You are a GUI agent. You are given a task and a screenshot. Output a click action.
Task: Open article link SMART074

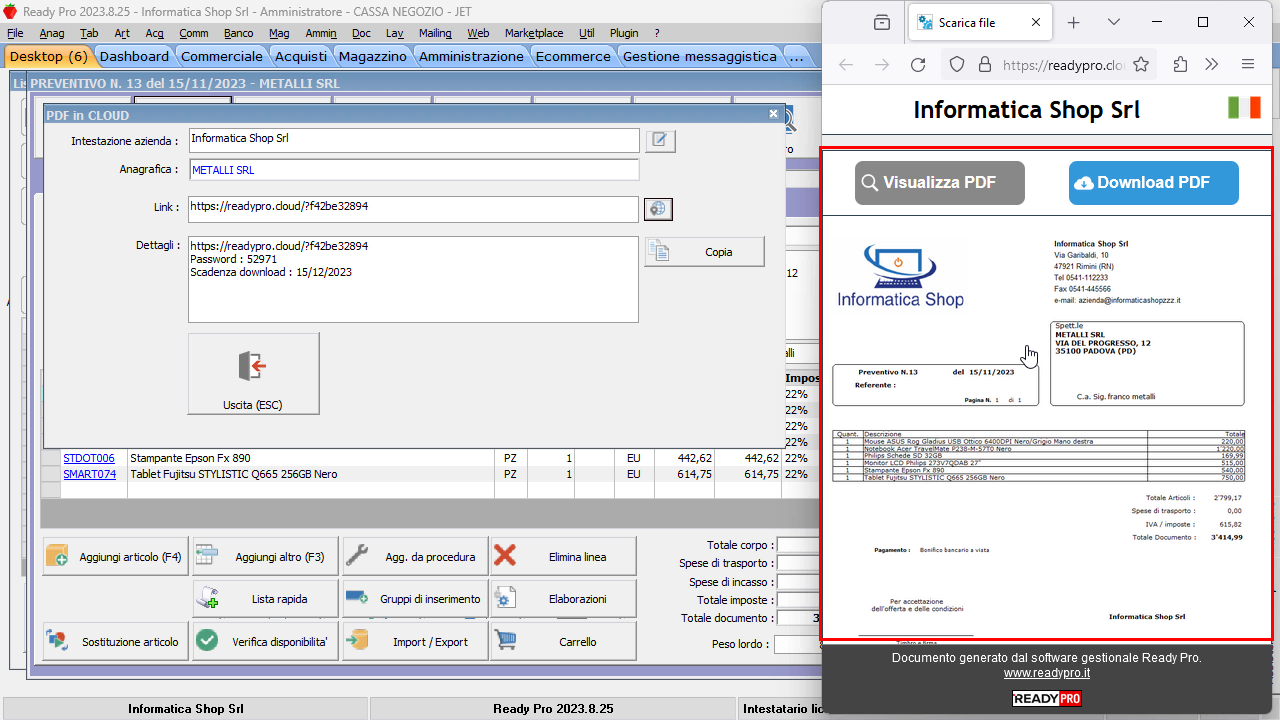[89, 474]
